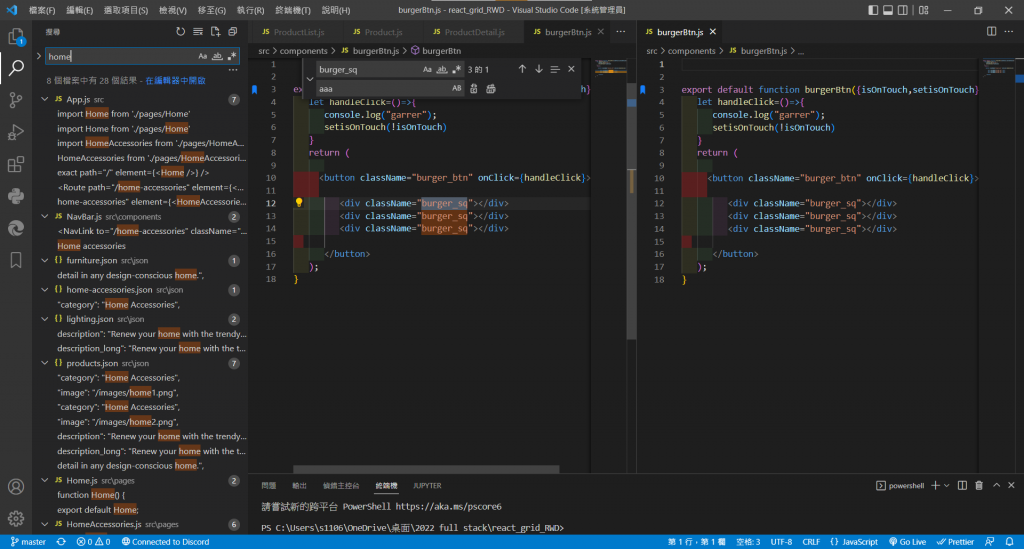This screenshot has width=1024, height=549.
Task: Expand the replace field in sidebar search
Action: [x=38, y=57]
